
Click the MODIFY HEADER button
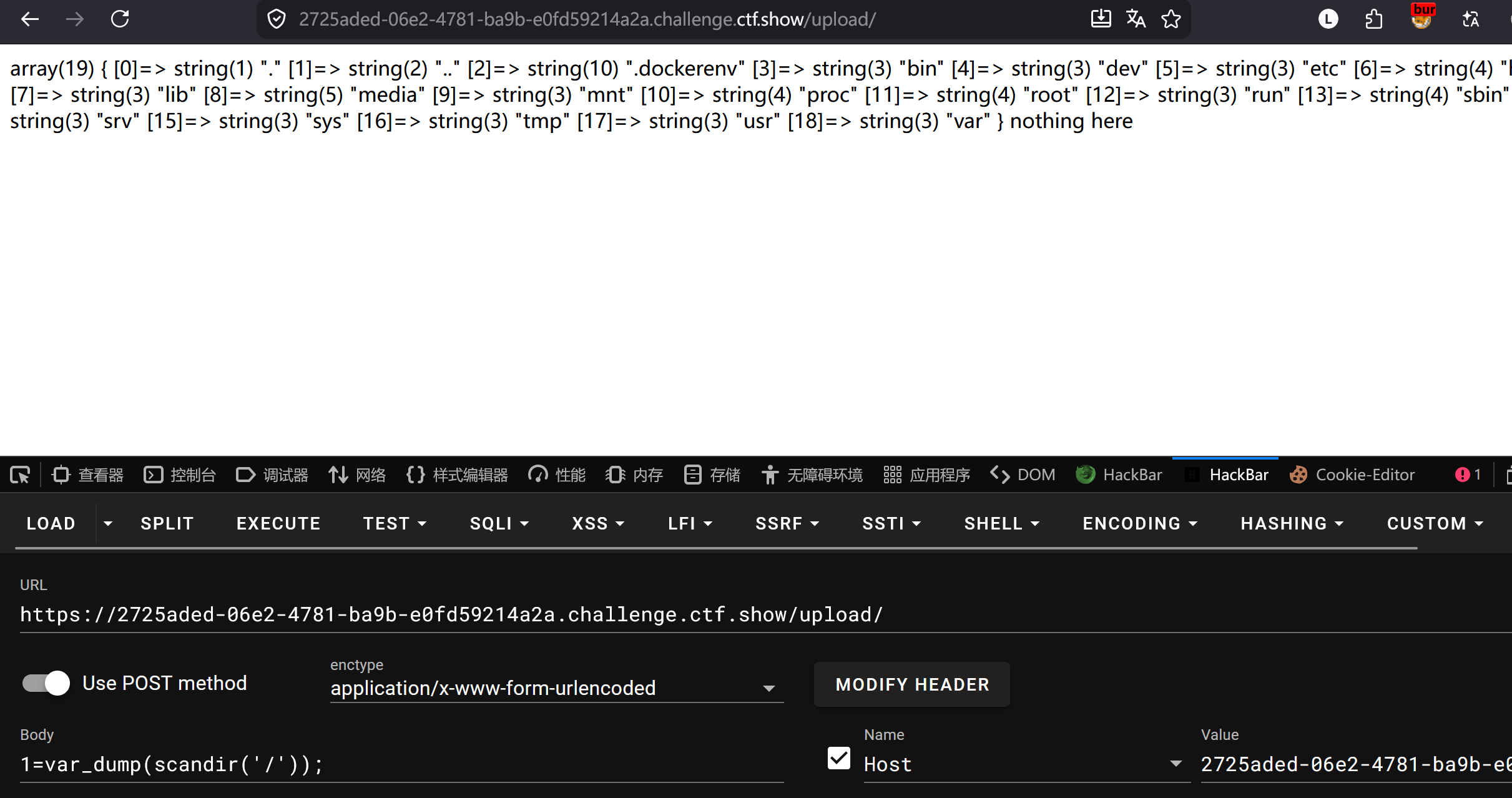[912, 684]
